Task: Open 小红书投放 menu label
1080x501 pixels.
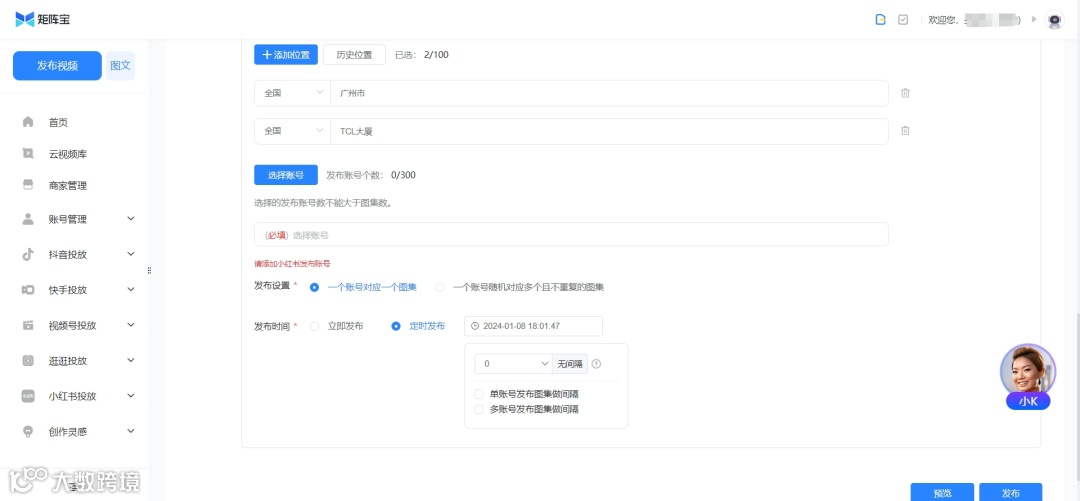Action: point(72,396)
